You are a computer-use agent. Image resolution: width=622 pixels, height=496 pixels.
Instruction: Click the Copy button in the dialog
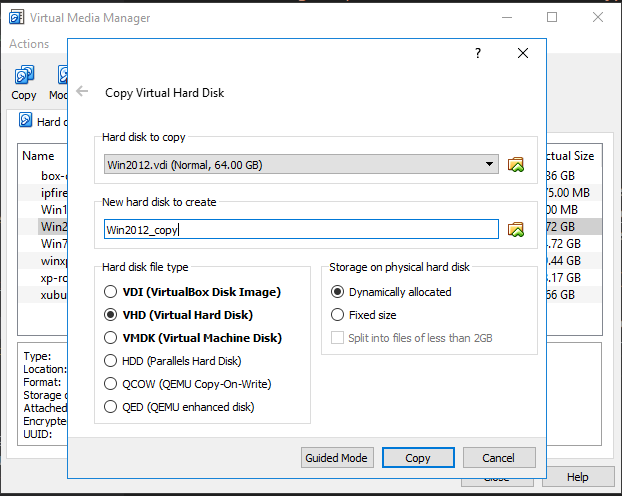pyautogui.click(x=418, y=458)
